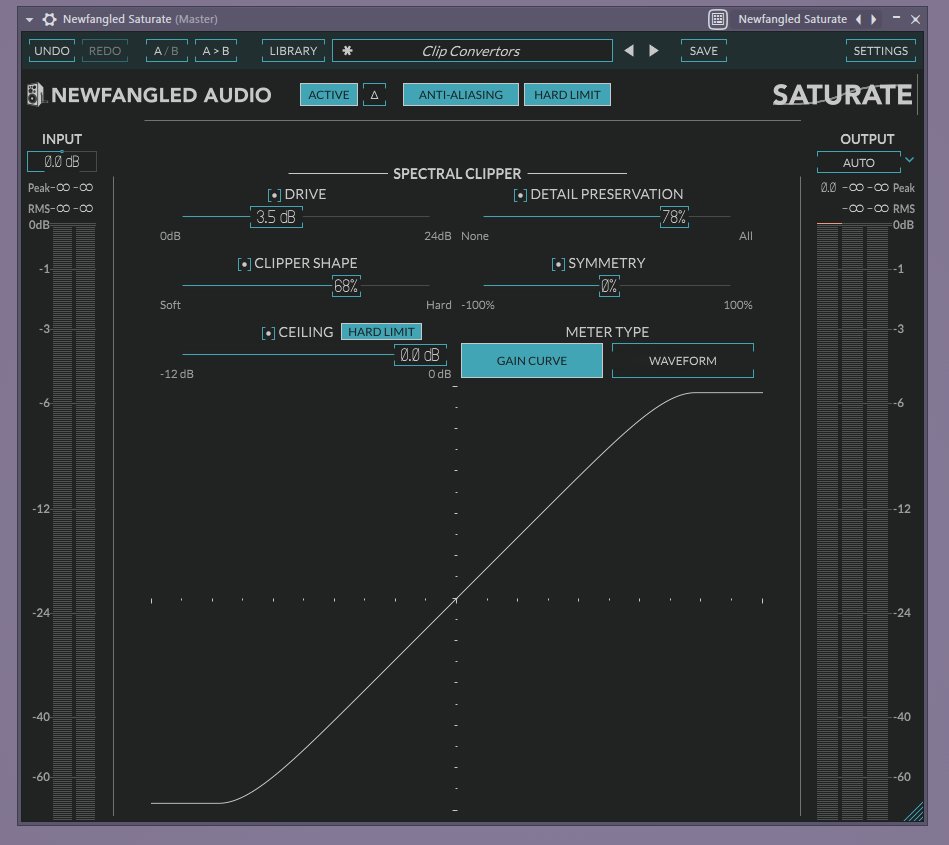Image resolution: width=949 pixels, height=845 pixels.
Task: Open the plugin window dropdown arrow menu
Action: [29, 19]
